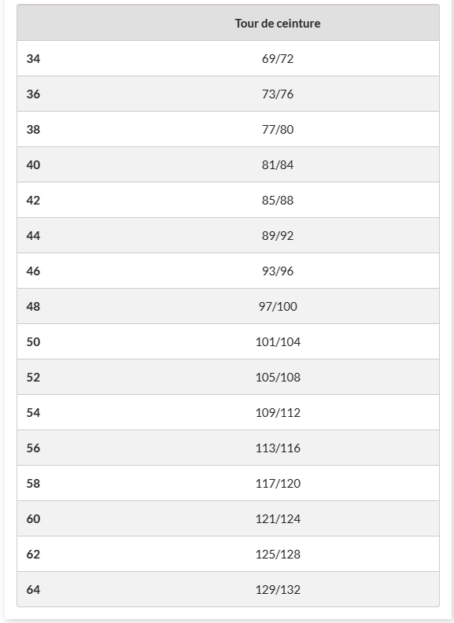Click the 113/116 measurement cell
The height and width of the screenshot is (623, 454).
tap(278, 448)
